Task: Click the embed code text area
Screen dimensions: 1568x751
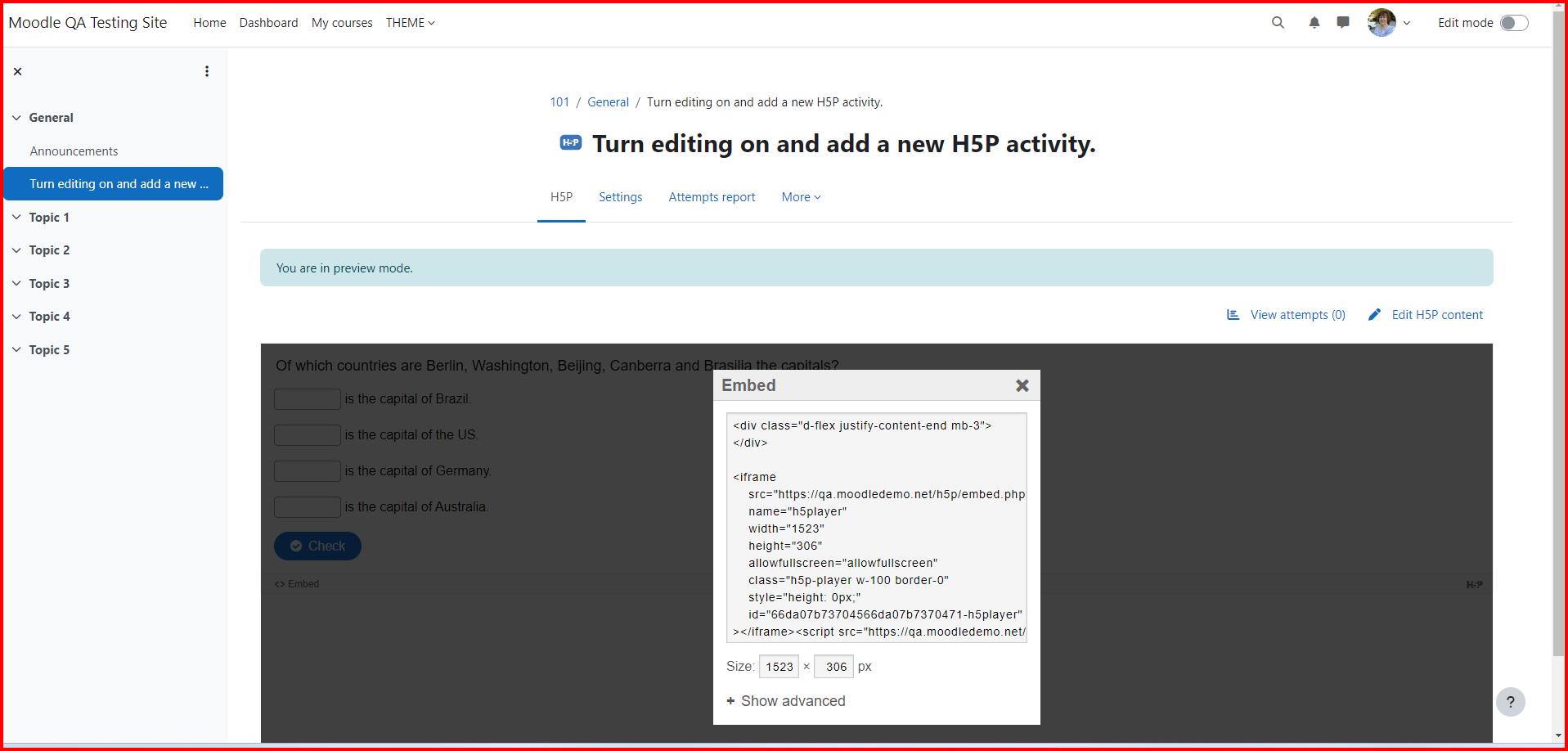Action: 876,528
